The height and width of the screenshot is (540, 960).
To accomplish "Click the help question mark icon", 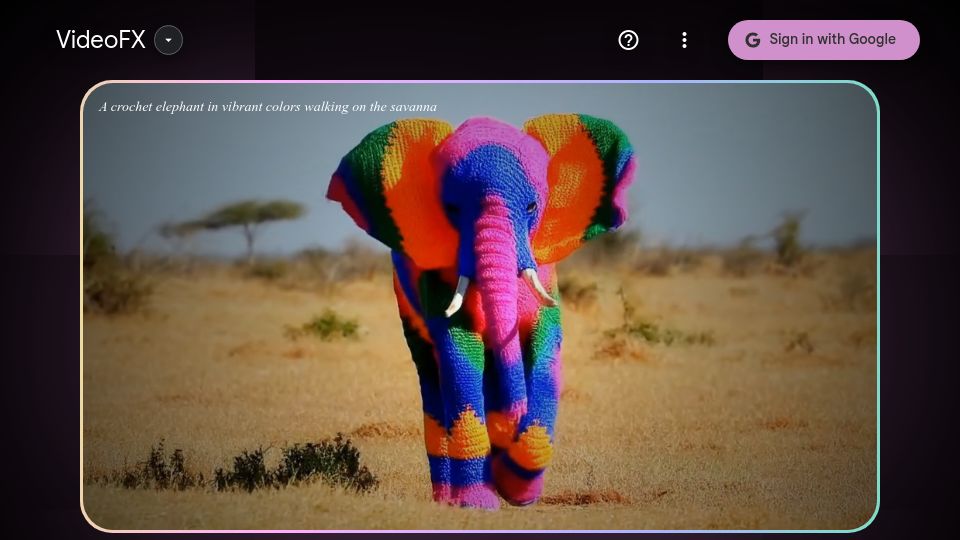I will [628, 40].
